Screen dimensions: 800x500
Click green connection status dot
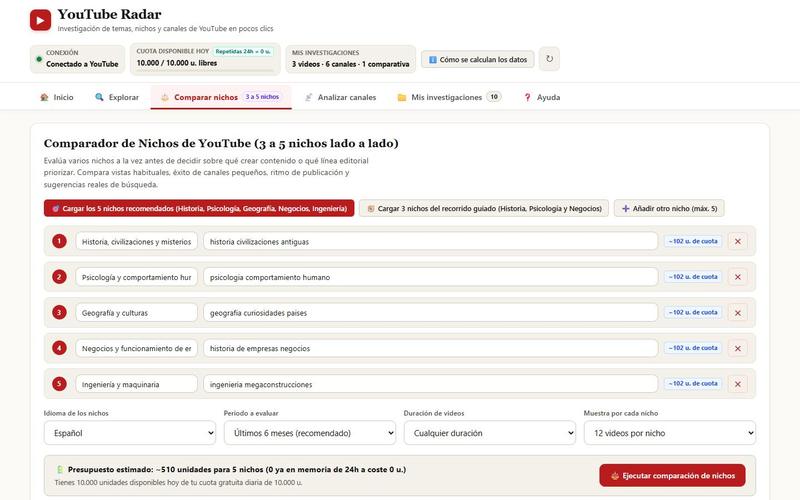[x=39, y=59]
